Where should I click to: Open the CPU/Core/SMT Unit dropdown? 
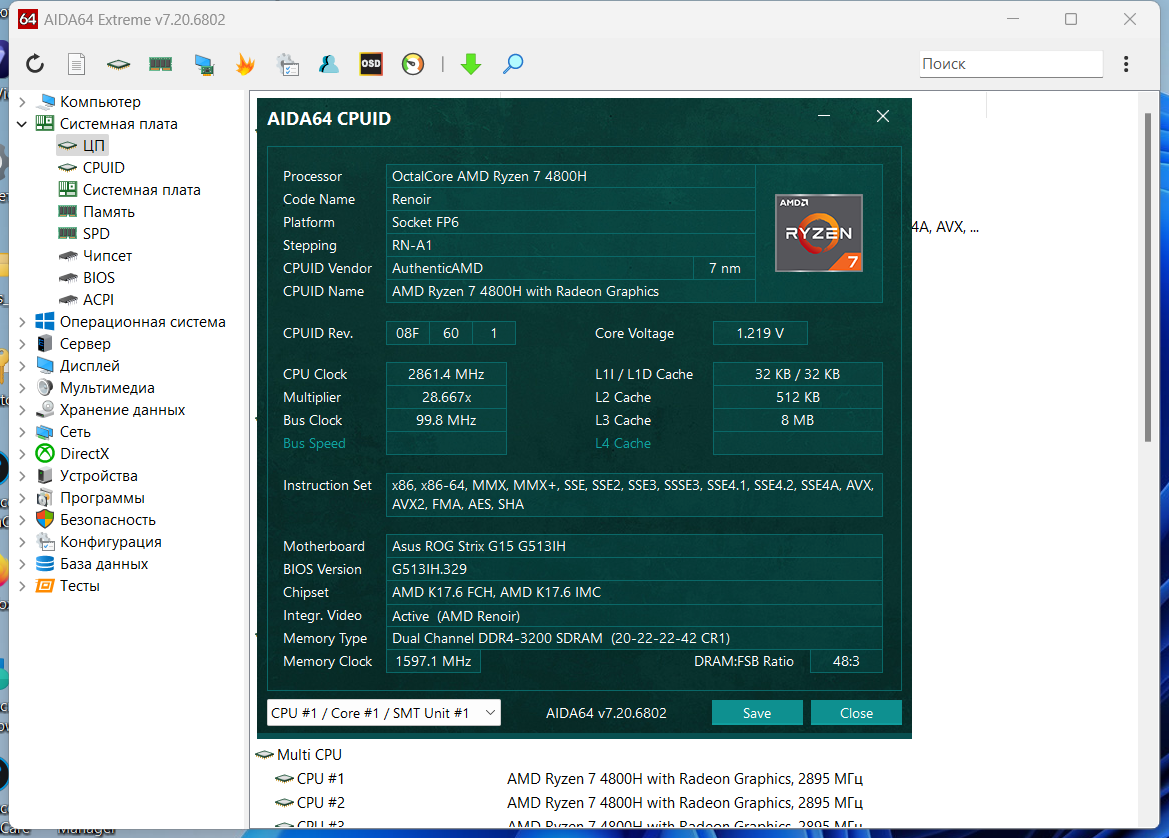(384, 713)
